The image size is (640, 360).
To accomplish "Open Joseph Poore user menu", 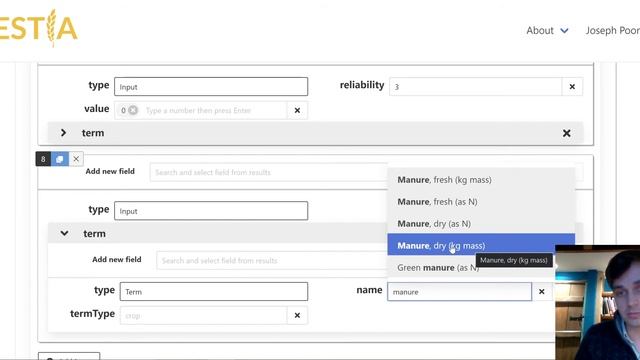I will [612, 31].
